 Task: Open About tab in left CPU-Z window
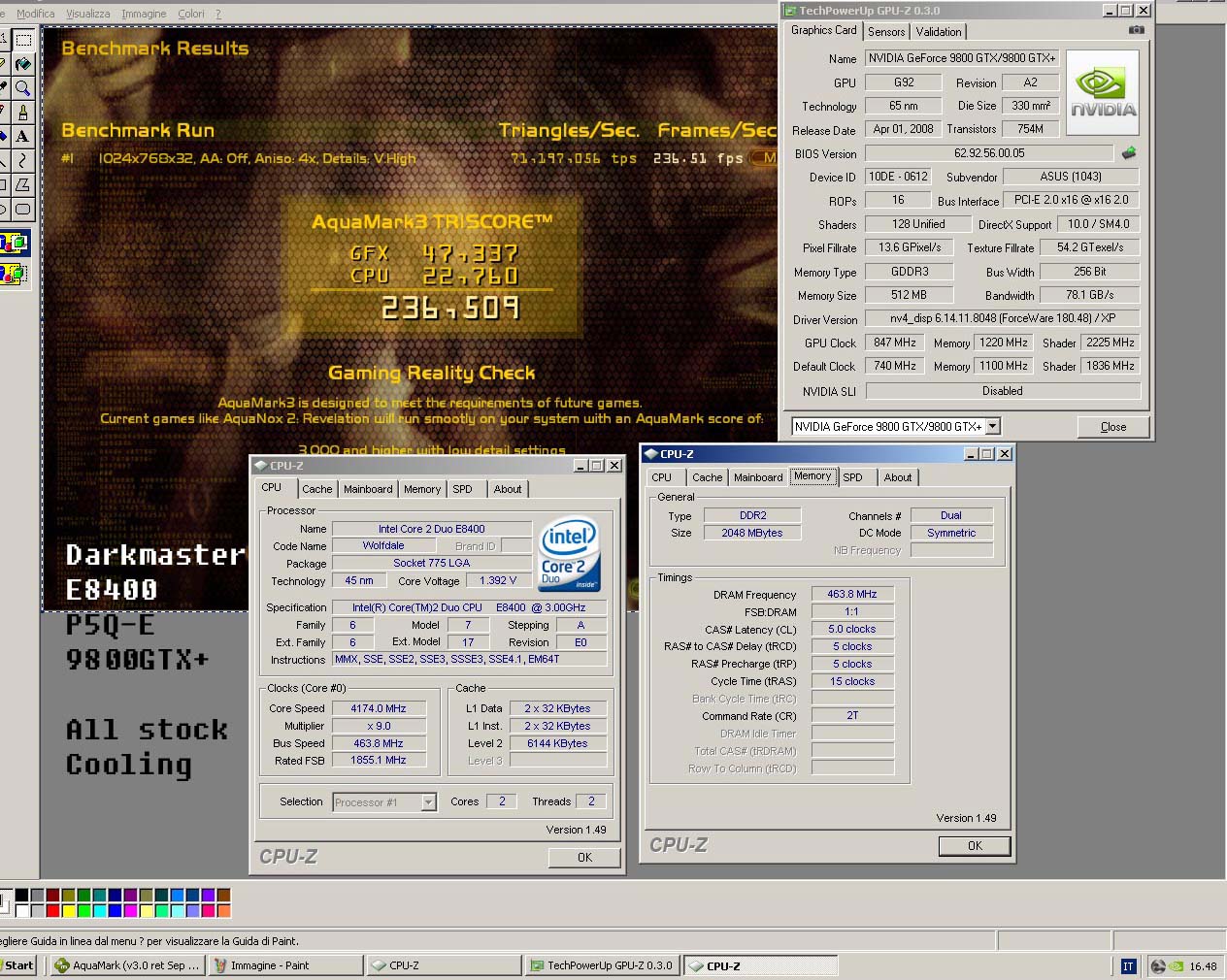click(x=508, y=489)
